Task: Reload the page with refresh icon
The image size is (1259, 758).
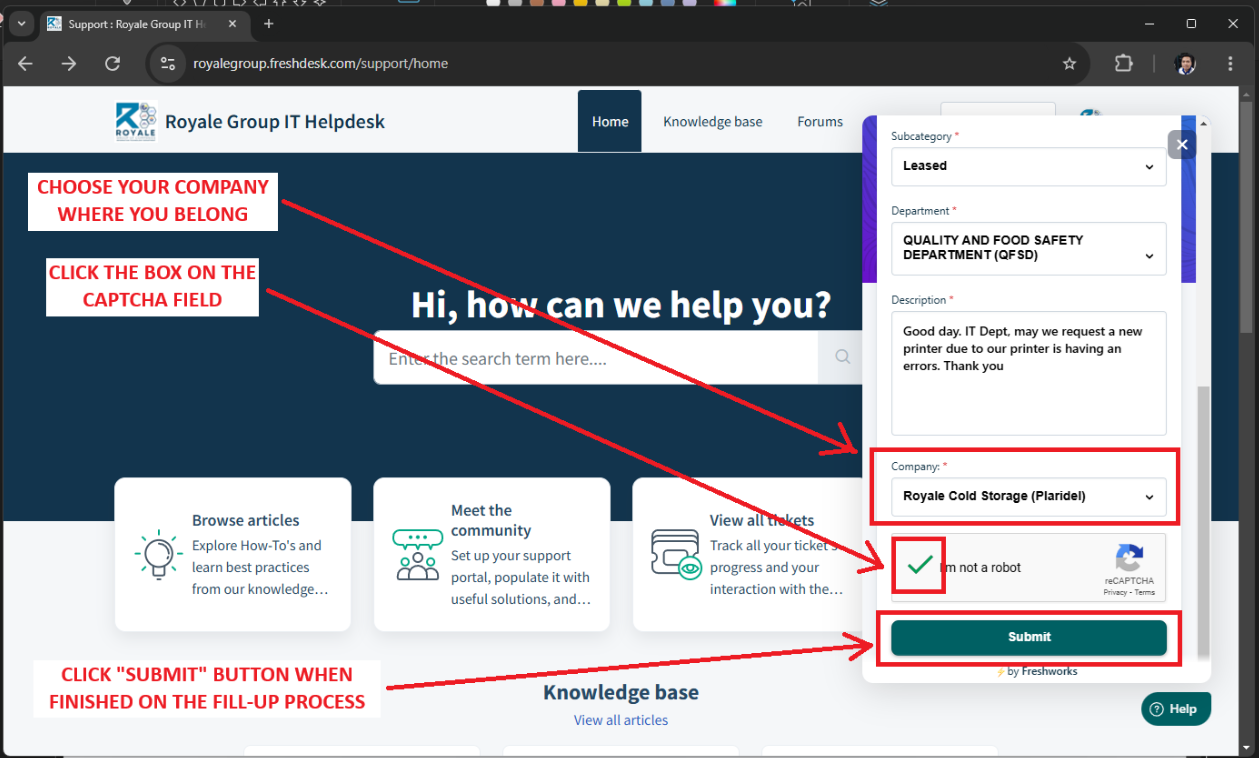Action: pyautogui.click(x=113, y=63)
